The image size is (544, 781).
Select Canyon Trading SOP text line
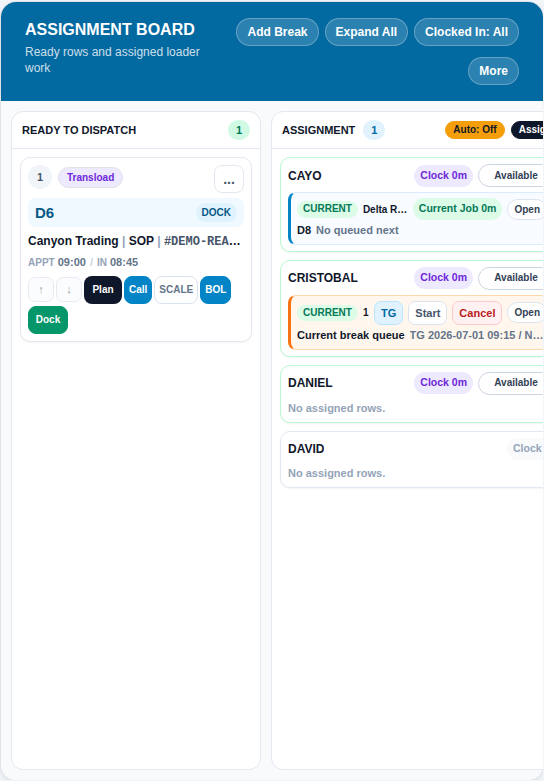(134, 241)
